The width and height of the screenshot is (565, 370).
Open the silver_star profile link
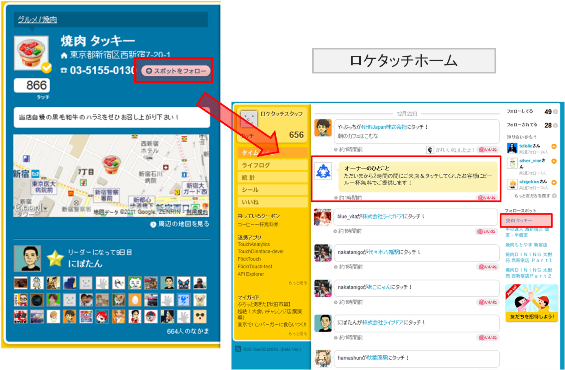coord(530,161)
